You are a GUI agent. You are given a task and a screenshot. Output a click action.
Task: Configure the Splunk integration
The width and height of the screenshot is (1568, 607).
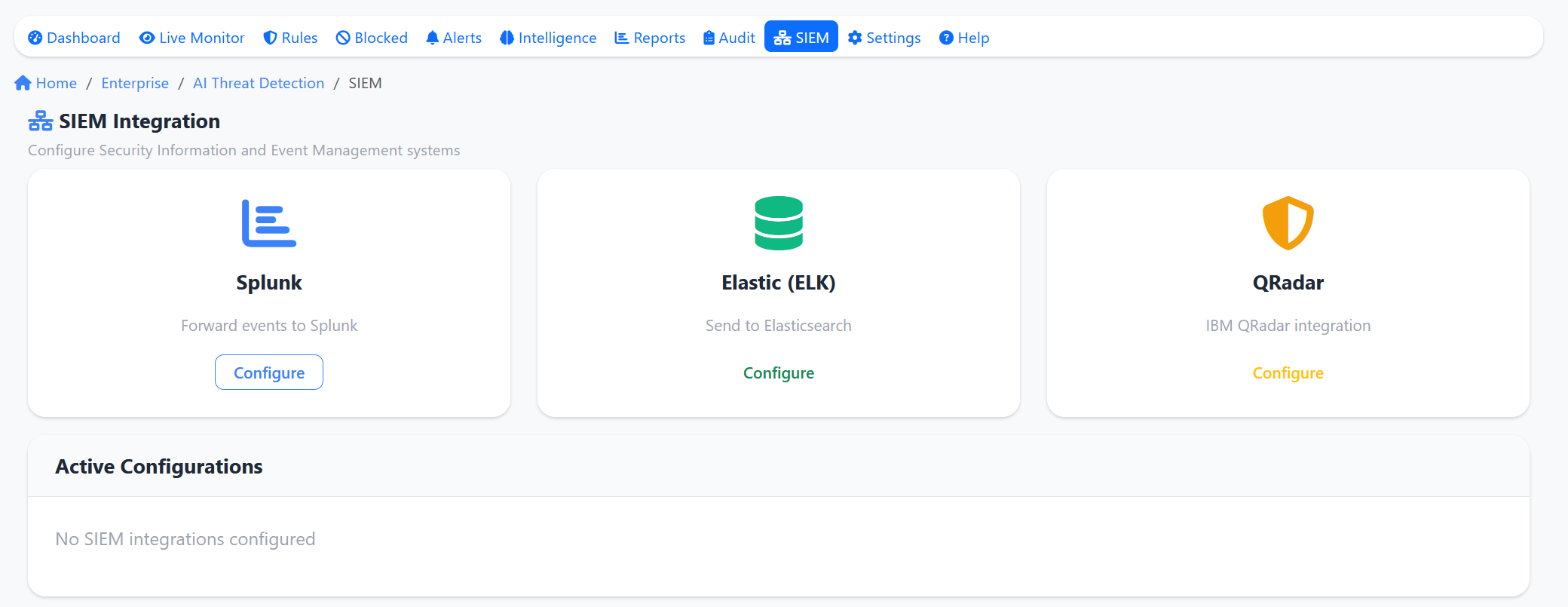pos(269,372)
